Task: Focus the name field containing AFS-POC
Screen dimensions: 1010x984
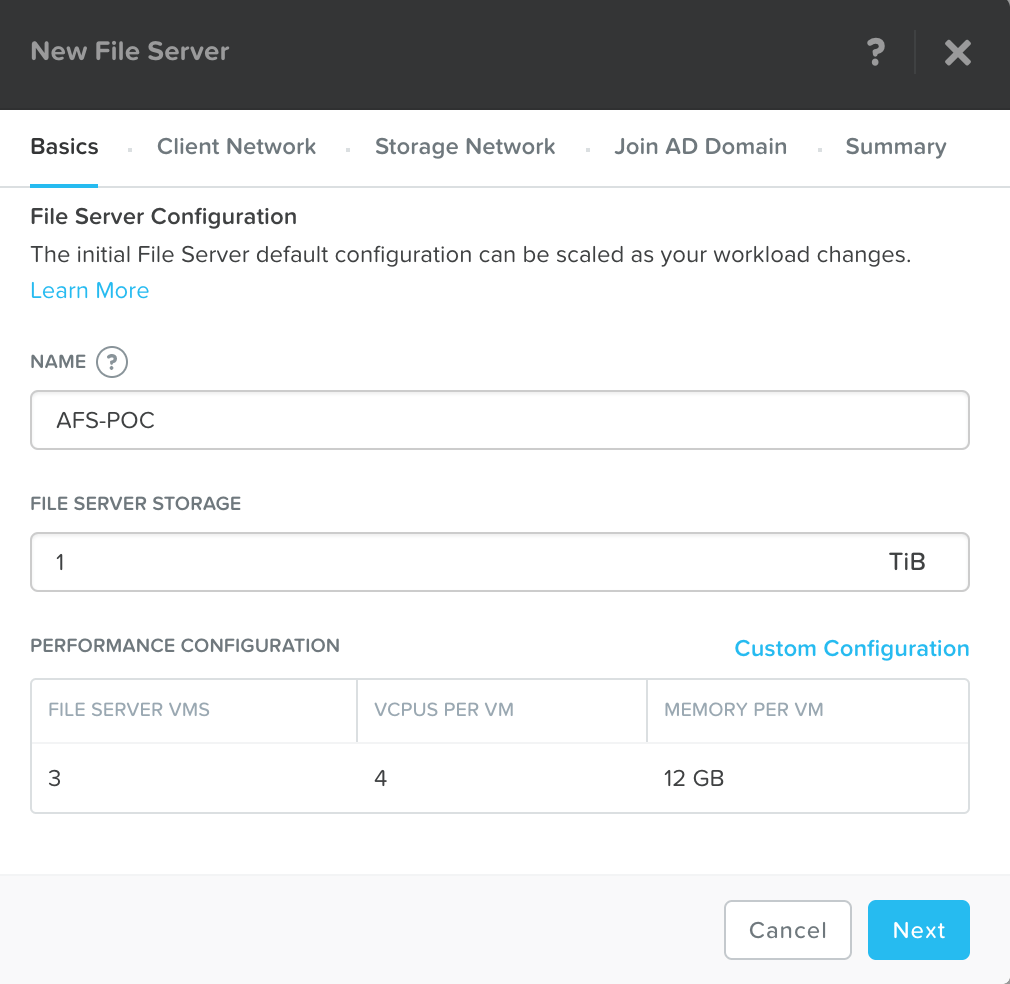Action: [x=500, y=420]
